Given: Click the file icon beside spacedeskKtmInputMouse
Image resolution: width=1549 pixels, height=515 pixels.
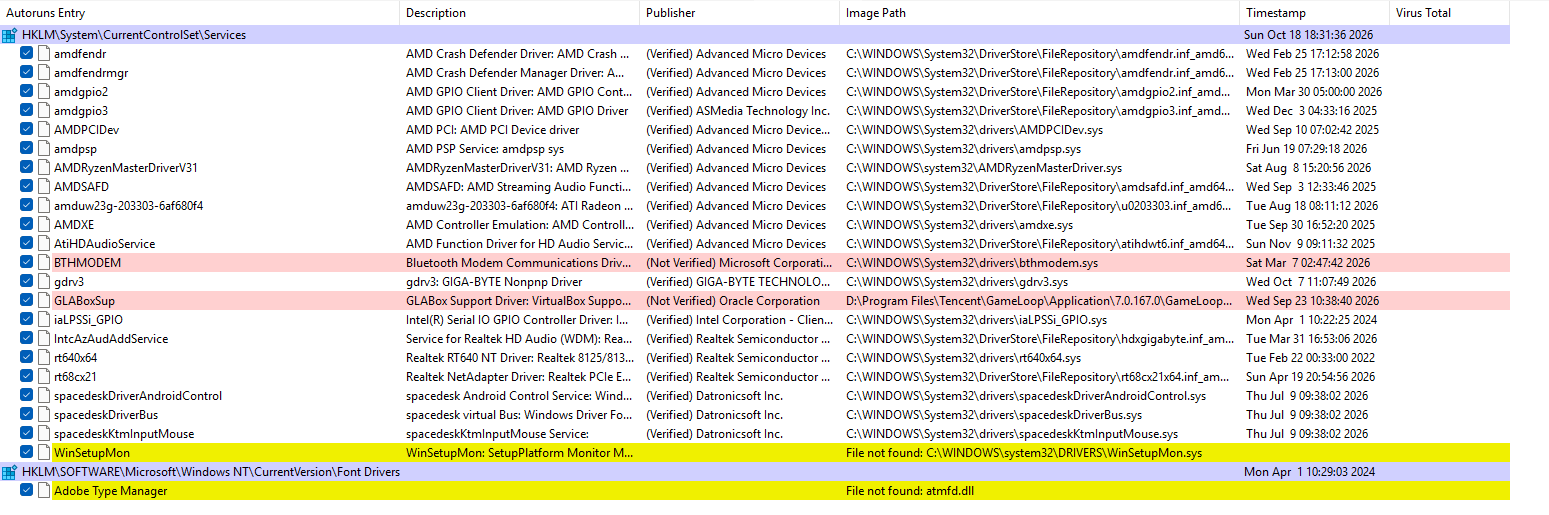Looking at the screenshot, I should (44, 434).
